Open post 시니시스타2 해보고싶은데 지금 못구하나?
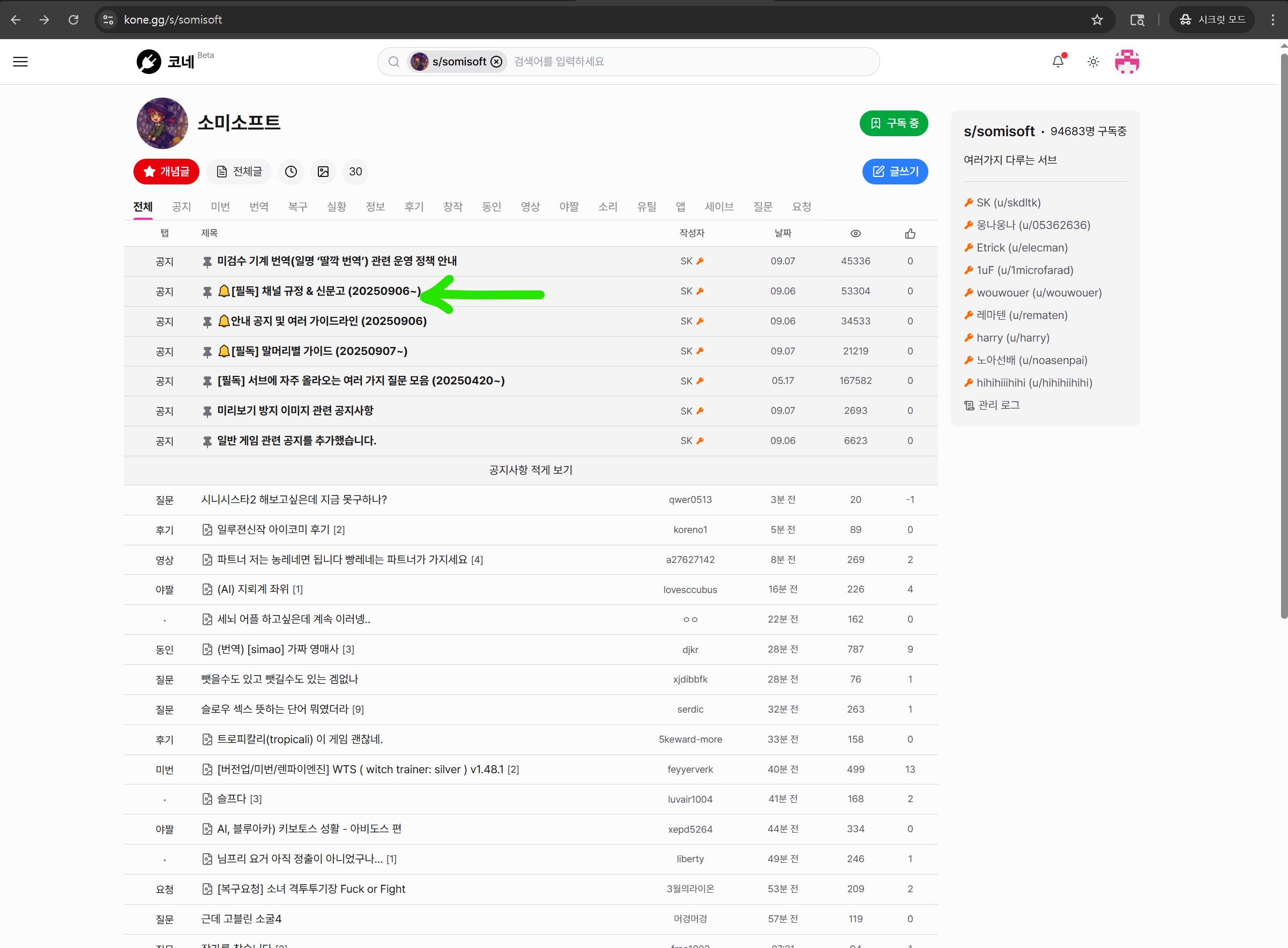The image size is (1288, 948). 294,500
